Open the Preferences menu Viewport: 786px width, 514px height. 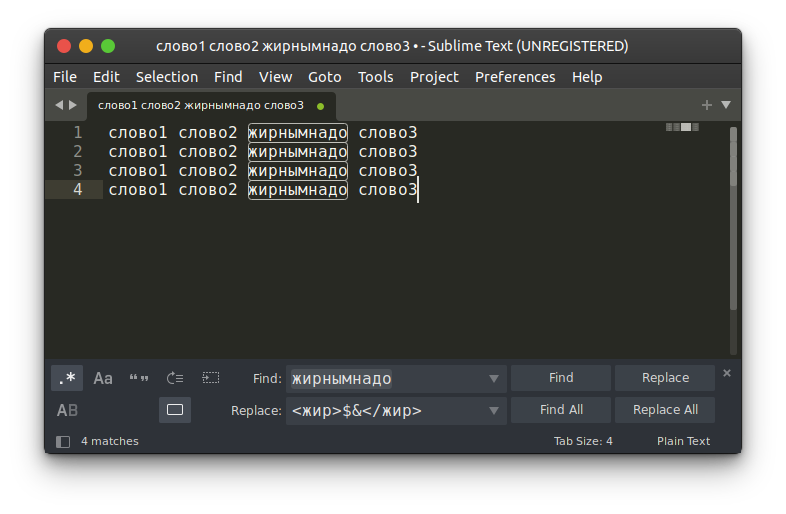pos(515,77)
